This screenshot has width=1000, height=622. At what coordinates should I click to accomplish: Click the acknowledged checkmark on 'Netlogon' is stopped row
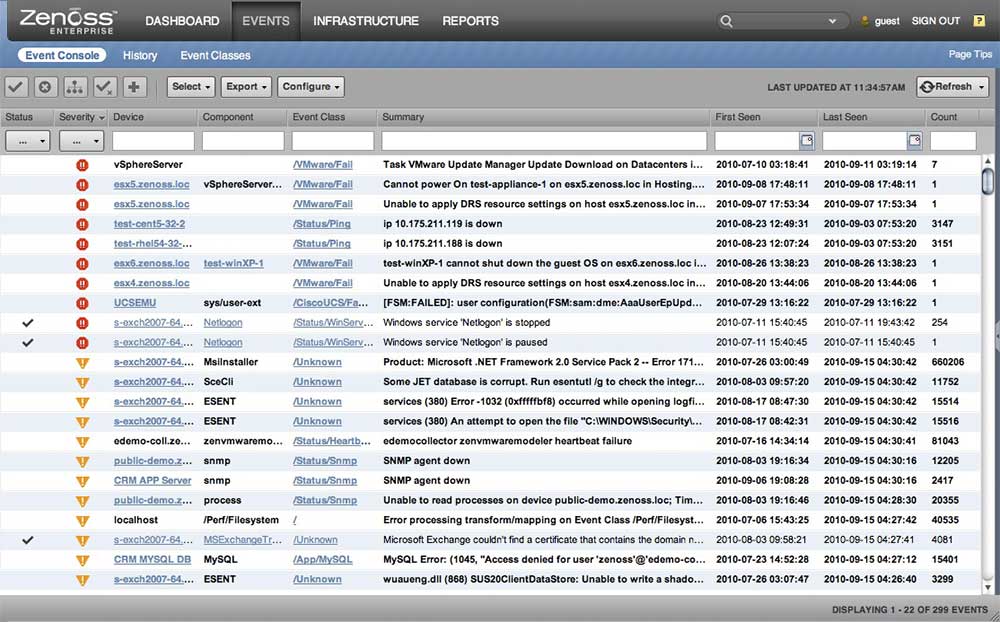tap(27, 323)
